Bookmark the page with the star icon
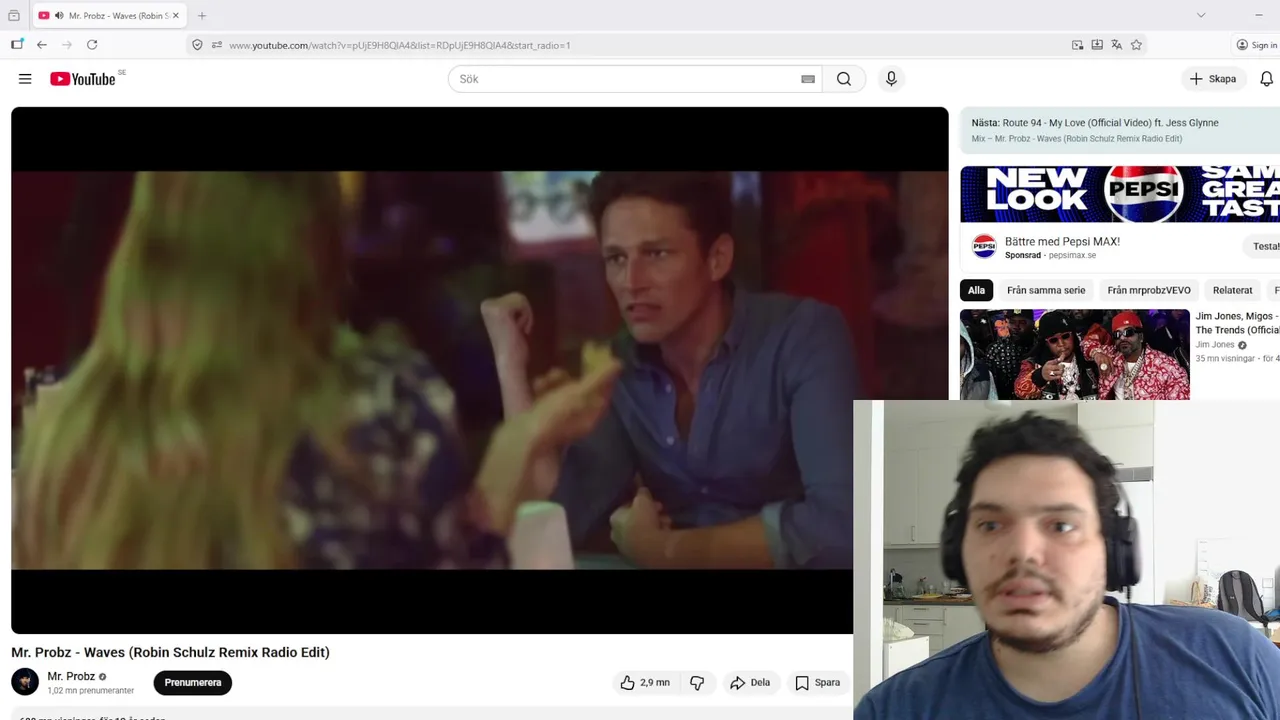 point(1136,45)
